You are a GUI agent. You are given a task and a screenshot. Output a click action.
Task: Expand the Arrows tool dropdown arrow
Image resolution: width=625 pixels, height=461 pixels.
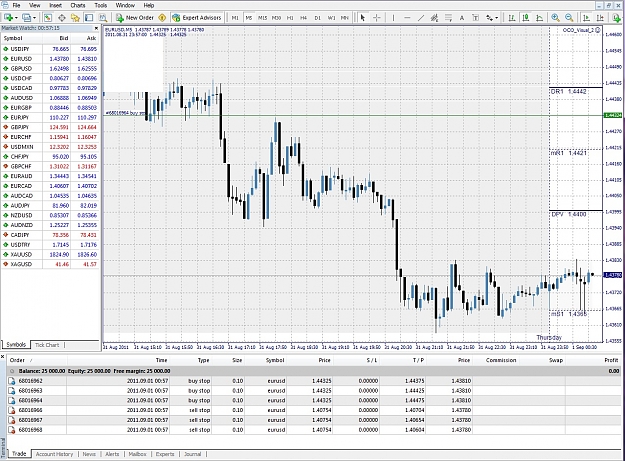[x=497, y=18]
